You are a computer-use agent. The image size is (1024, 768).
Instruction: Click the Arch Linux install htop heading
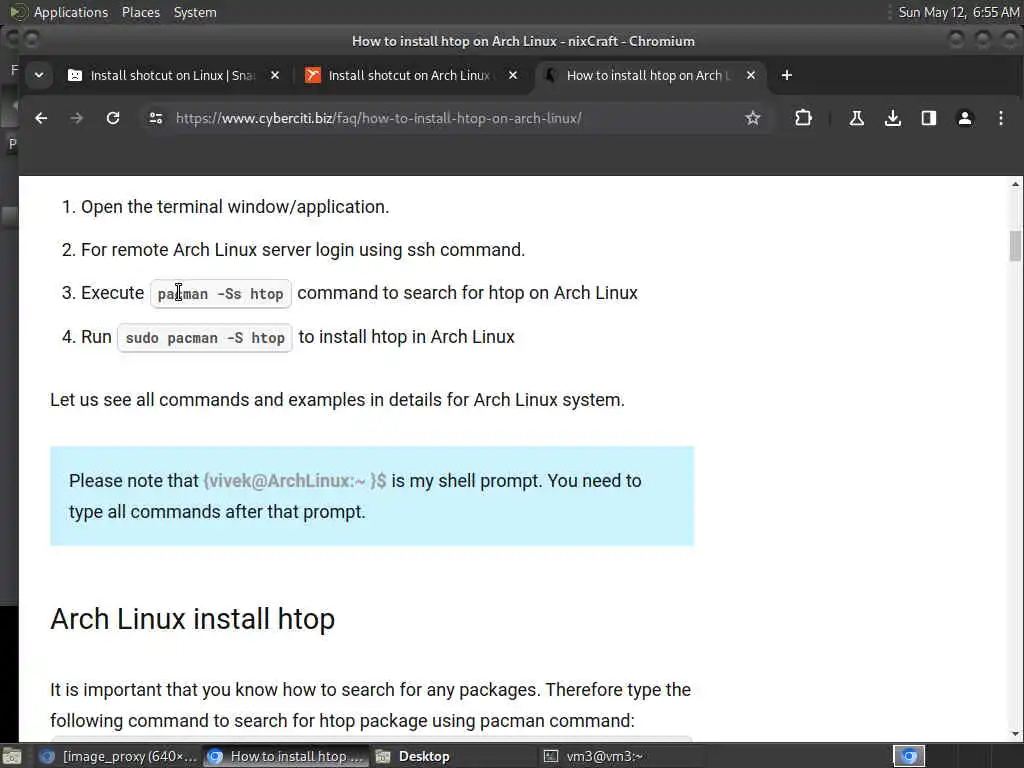point(193,619)
